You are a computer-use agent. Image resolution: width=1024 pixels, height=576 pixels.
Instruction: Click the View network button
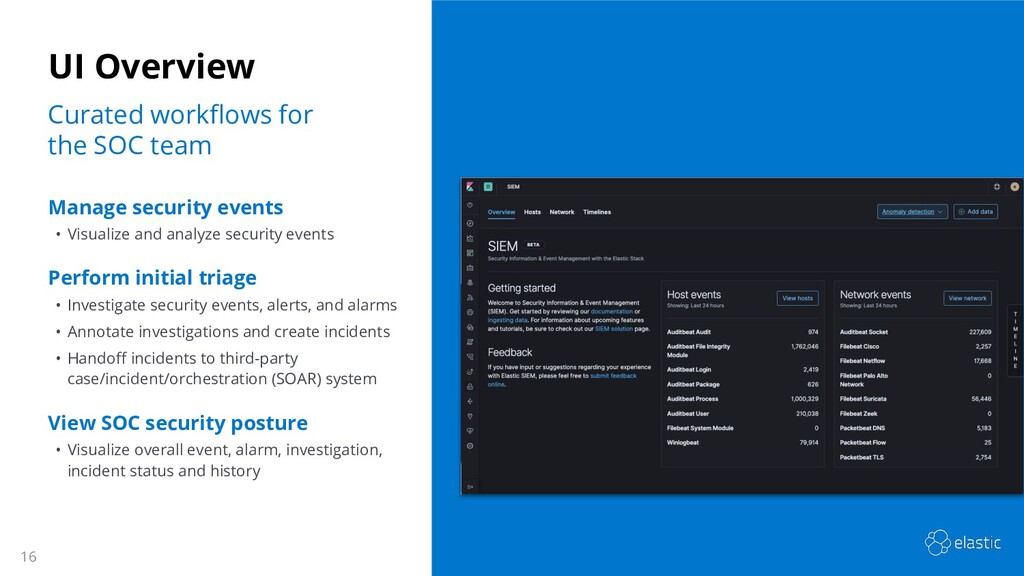tap(967, 298)
